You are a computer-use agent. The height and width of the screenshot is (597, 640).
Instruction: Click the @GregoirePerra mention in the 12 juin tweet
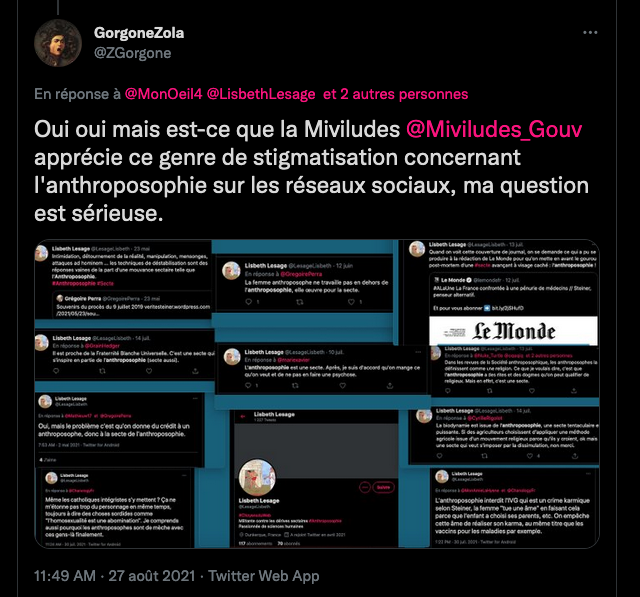pos(301,274)
